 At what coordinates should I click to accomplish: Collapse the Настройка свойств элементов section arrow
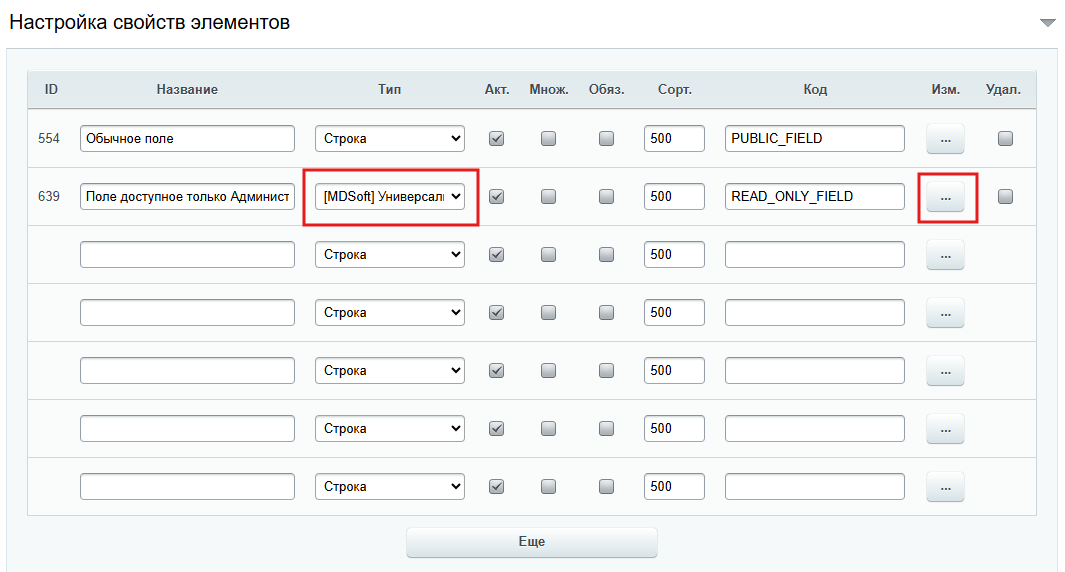click(x=1047, y=22)
